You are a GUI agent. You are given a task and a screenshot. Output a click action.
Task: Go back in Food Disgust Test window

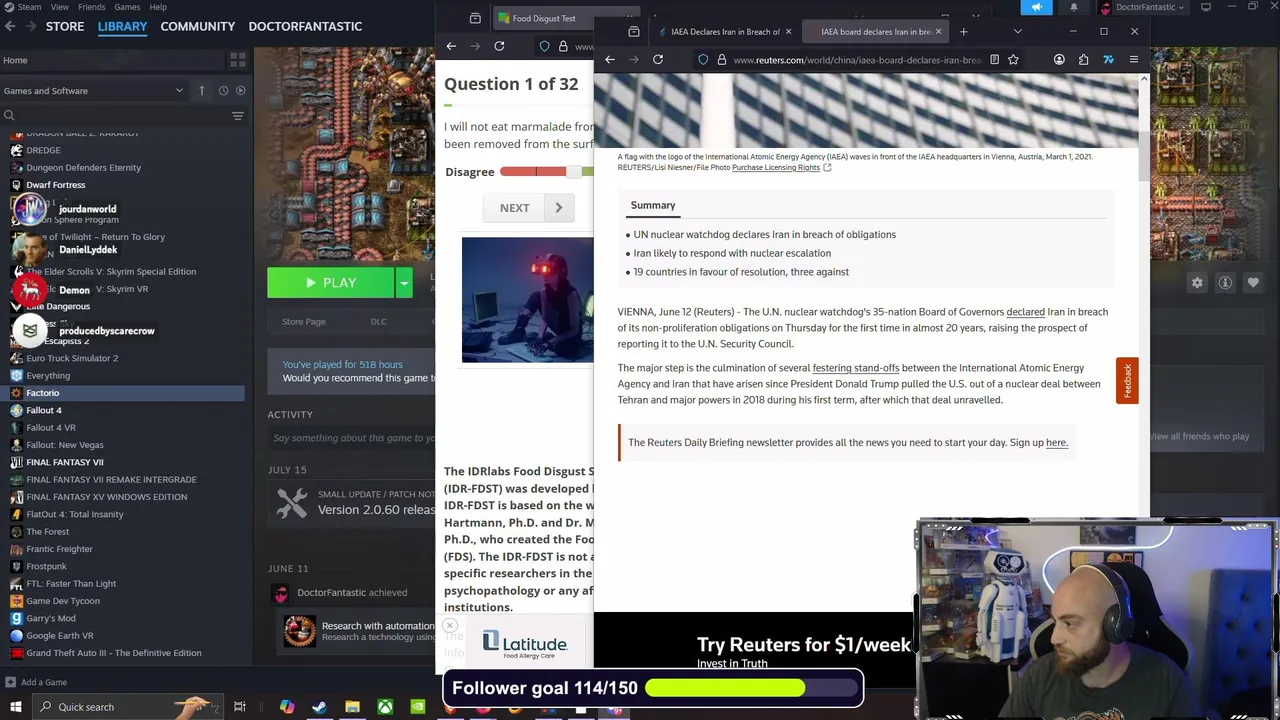point(451,46)
